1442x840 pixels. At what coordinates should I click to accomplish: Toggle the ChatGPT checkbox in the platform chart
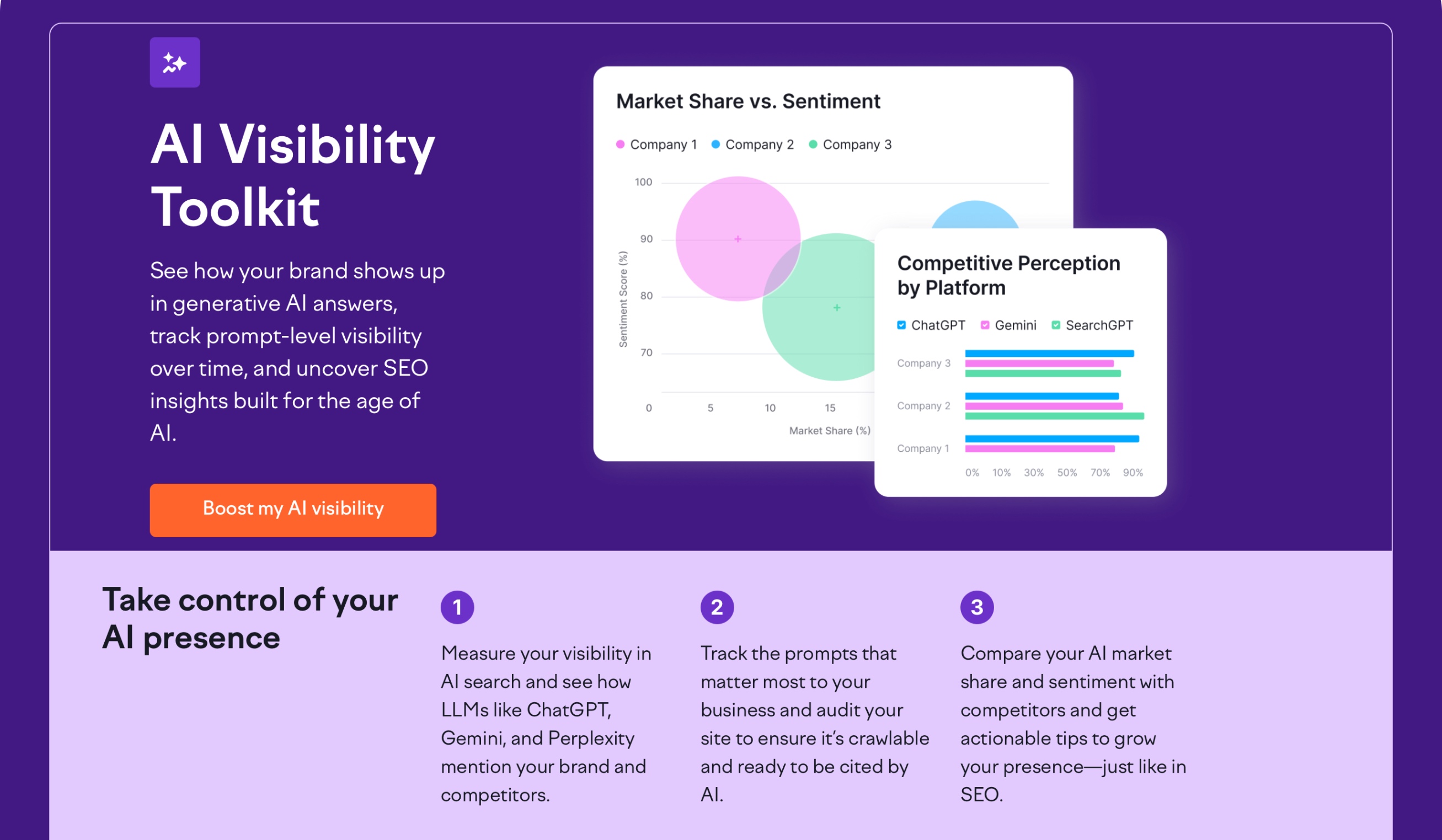pyautogui.click(x=901, y=325)
